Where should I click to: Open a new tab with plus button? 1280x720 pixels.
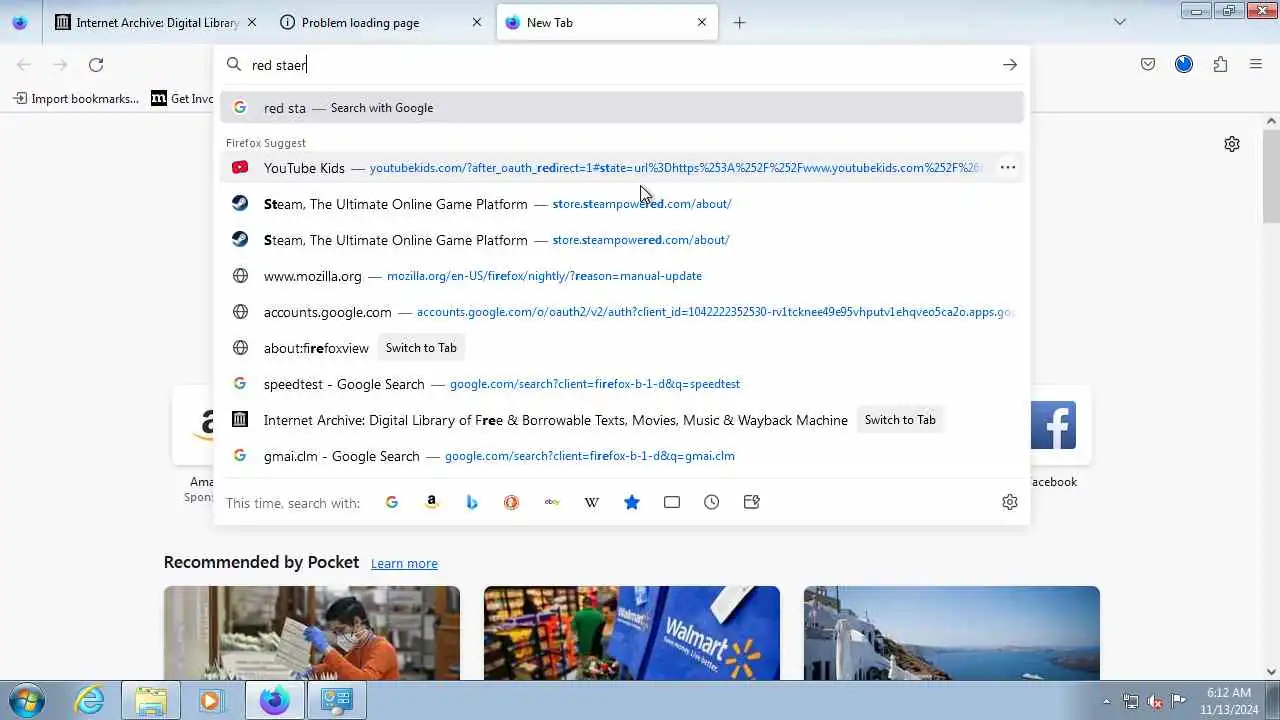click(739, 22)
